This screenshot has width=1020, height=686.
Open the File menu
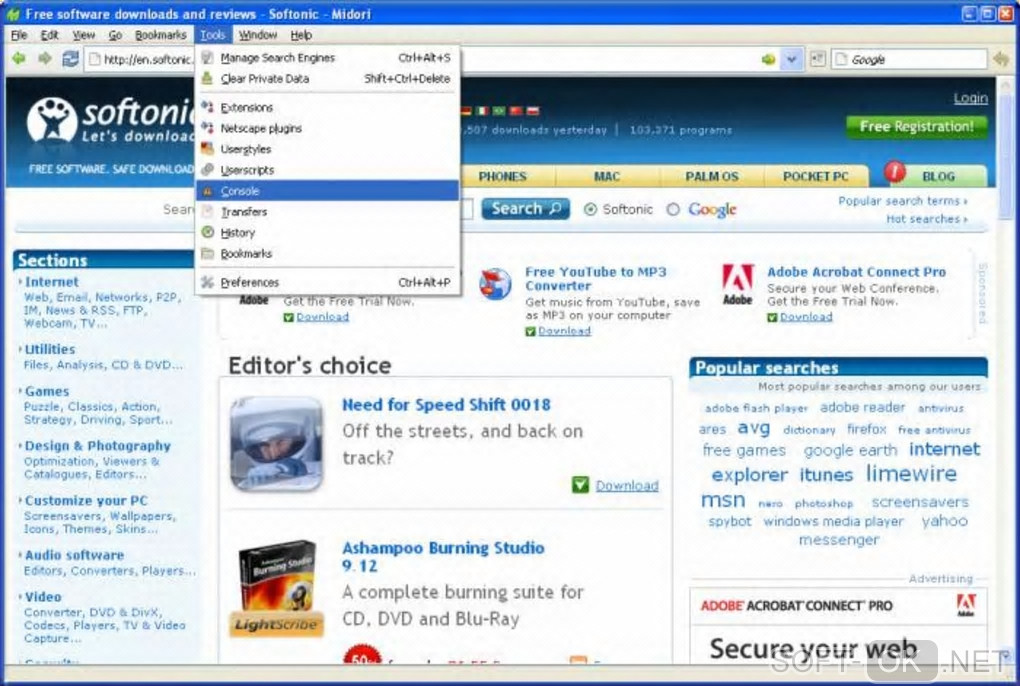pos(19,35)
